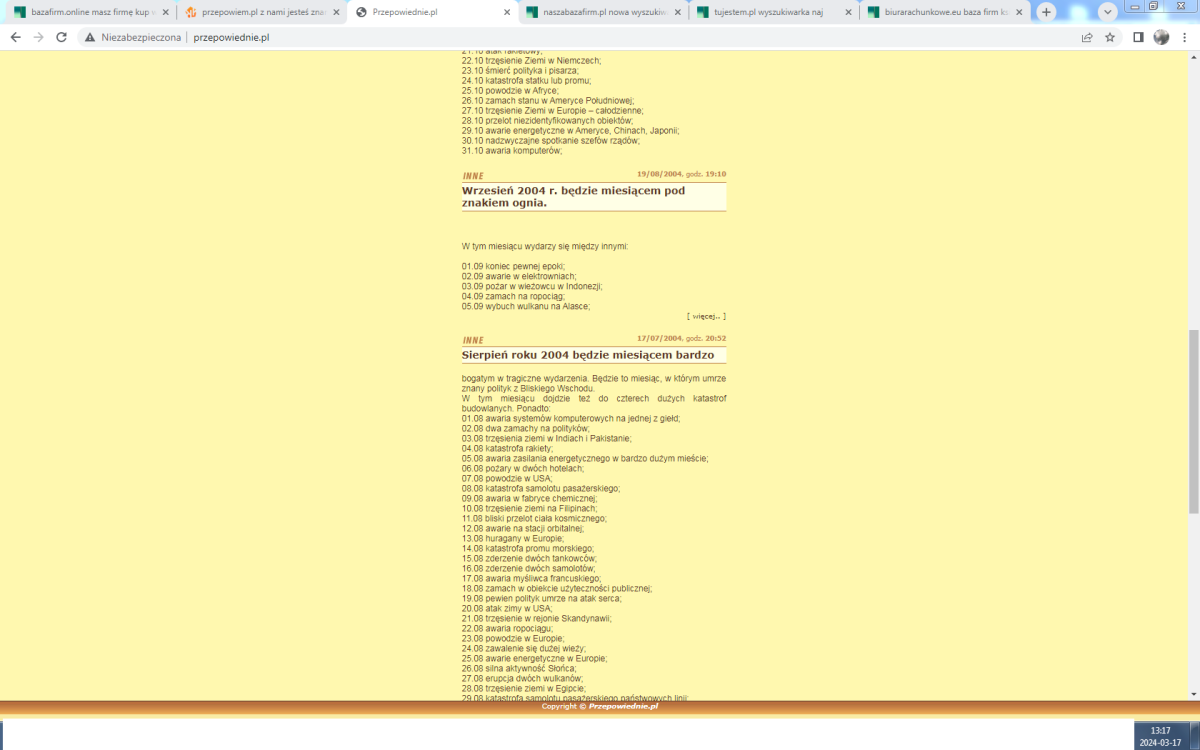Click the browser back arrow
Screen dimensions: 1200x750
15,37
